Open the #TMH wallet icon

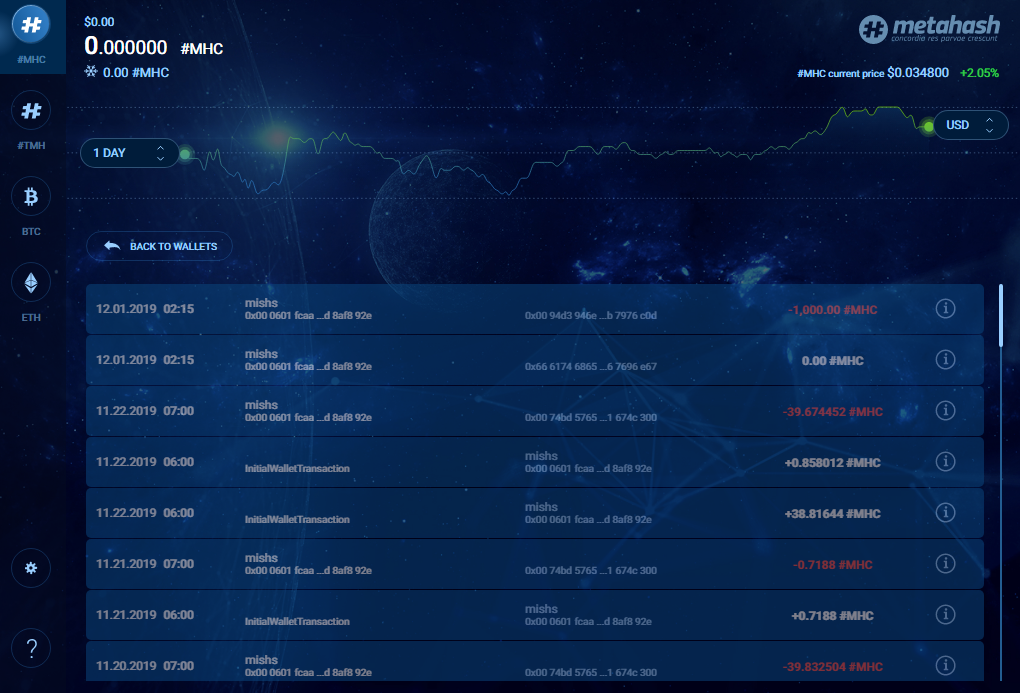31,111
